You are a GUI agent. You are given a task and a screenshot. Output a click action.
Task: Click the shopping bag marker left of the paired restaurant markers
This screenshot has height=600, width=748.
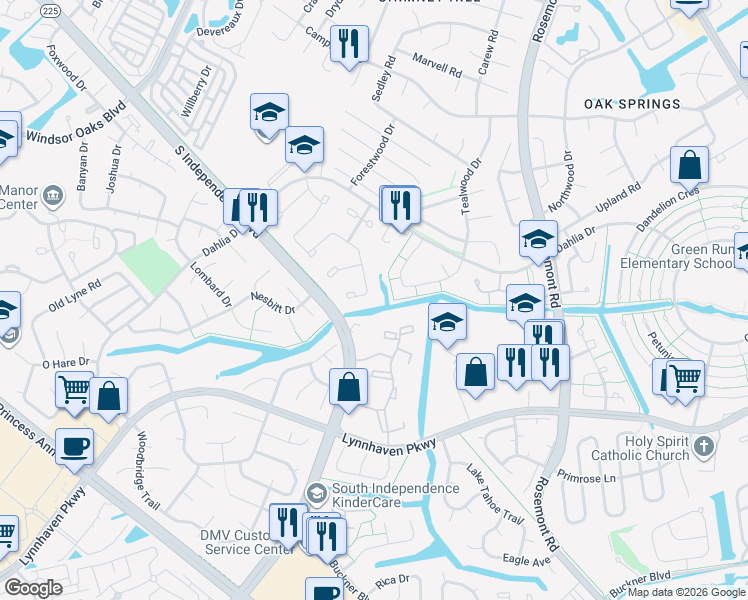click(x=475, y=372)
